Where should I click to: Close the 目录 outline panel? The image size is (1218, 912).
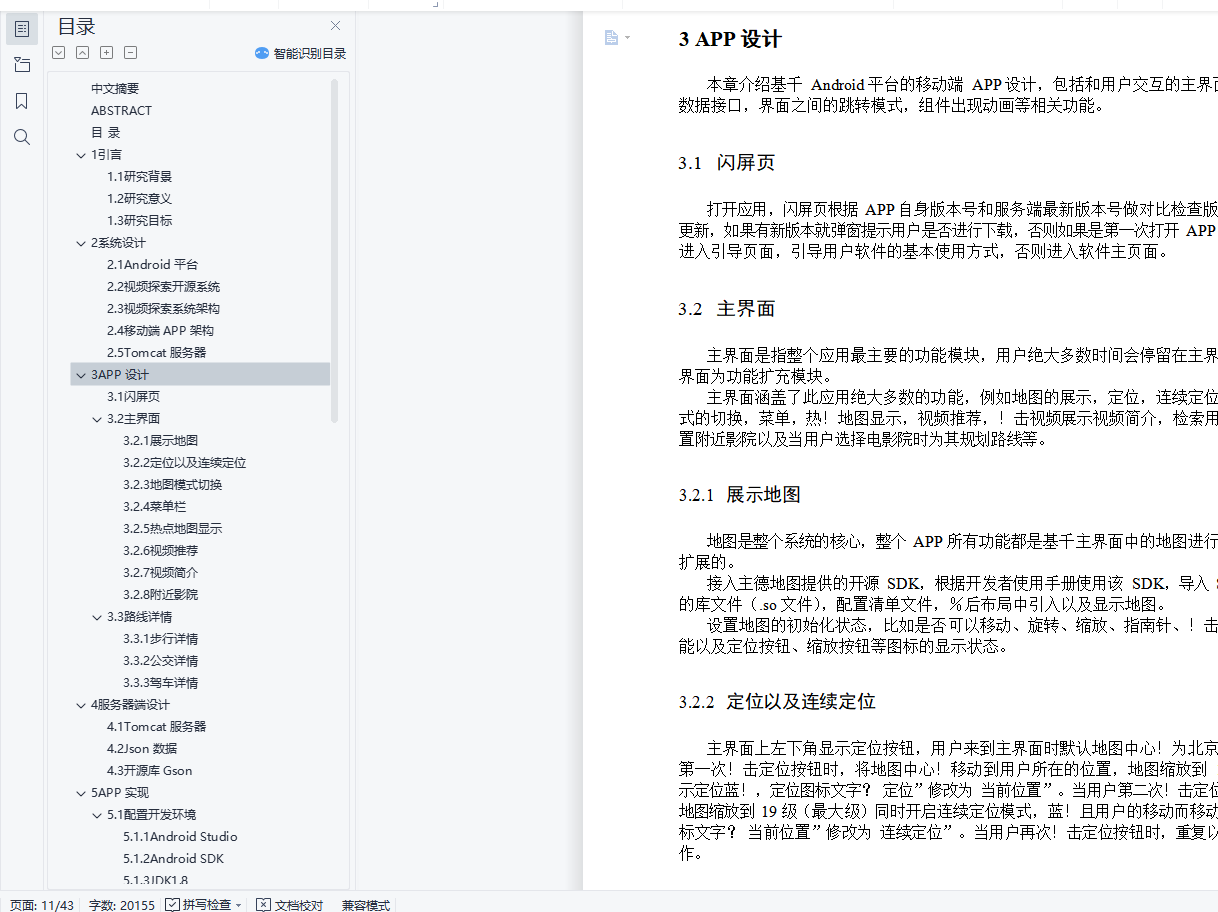[x=336, y=26]
